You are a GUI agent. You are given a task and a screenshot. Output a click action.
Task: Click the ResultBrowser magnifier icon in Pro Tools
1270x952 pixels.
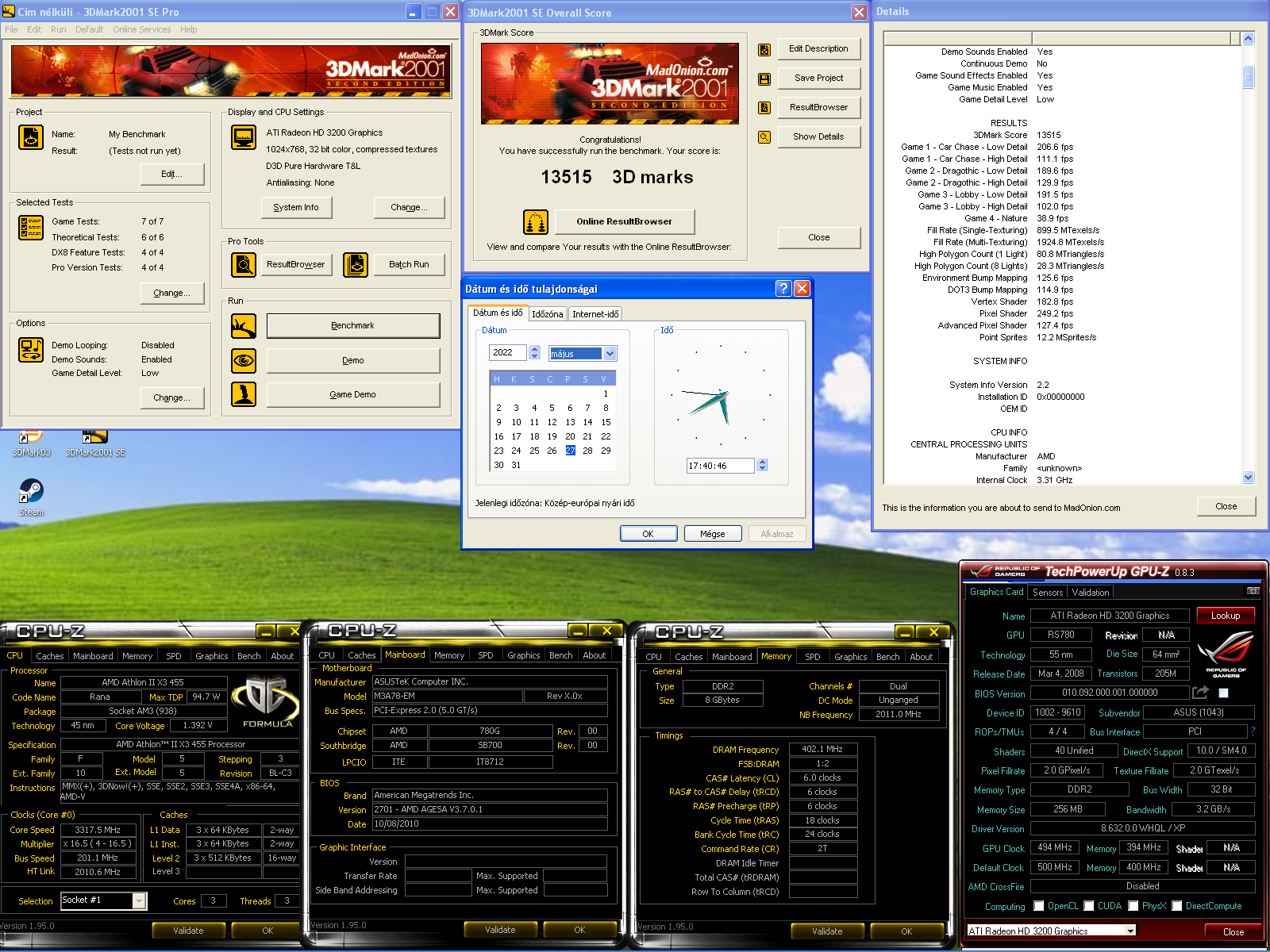click(244, 264)
